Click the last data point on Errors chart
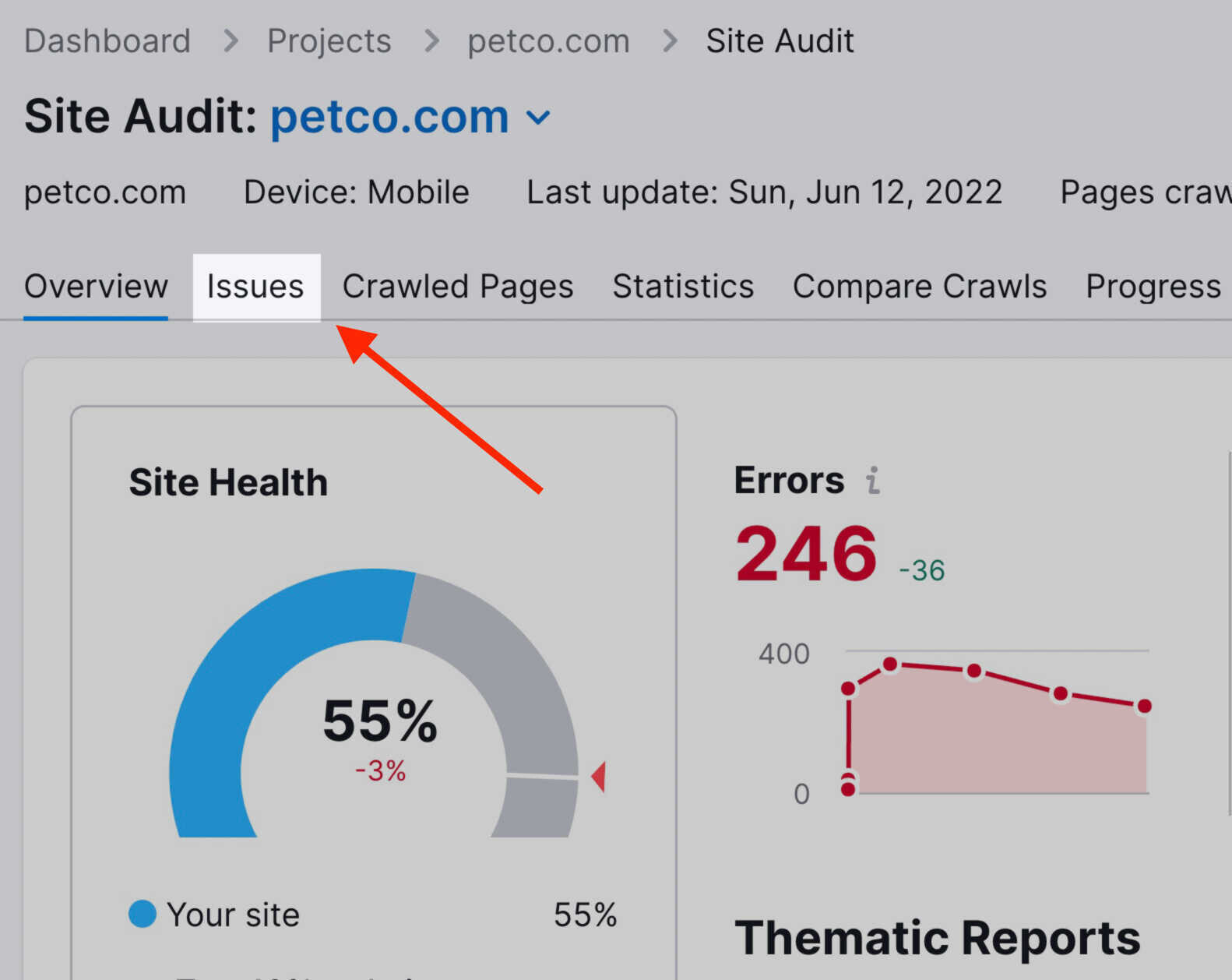Image resolution: width=1232 pixels, height=980 pixels. click(1144, 706)
